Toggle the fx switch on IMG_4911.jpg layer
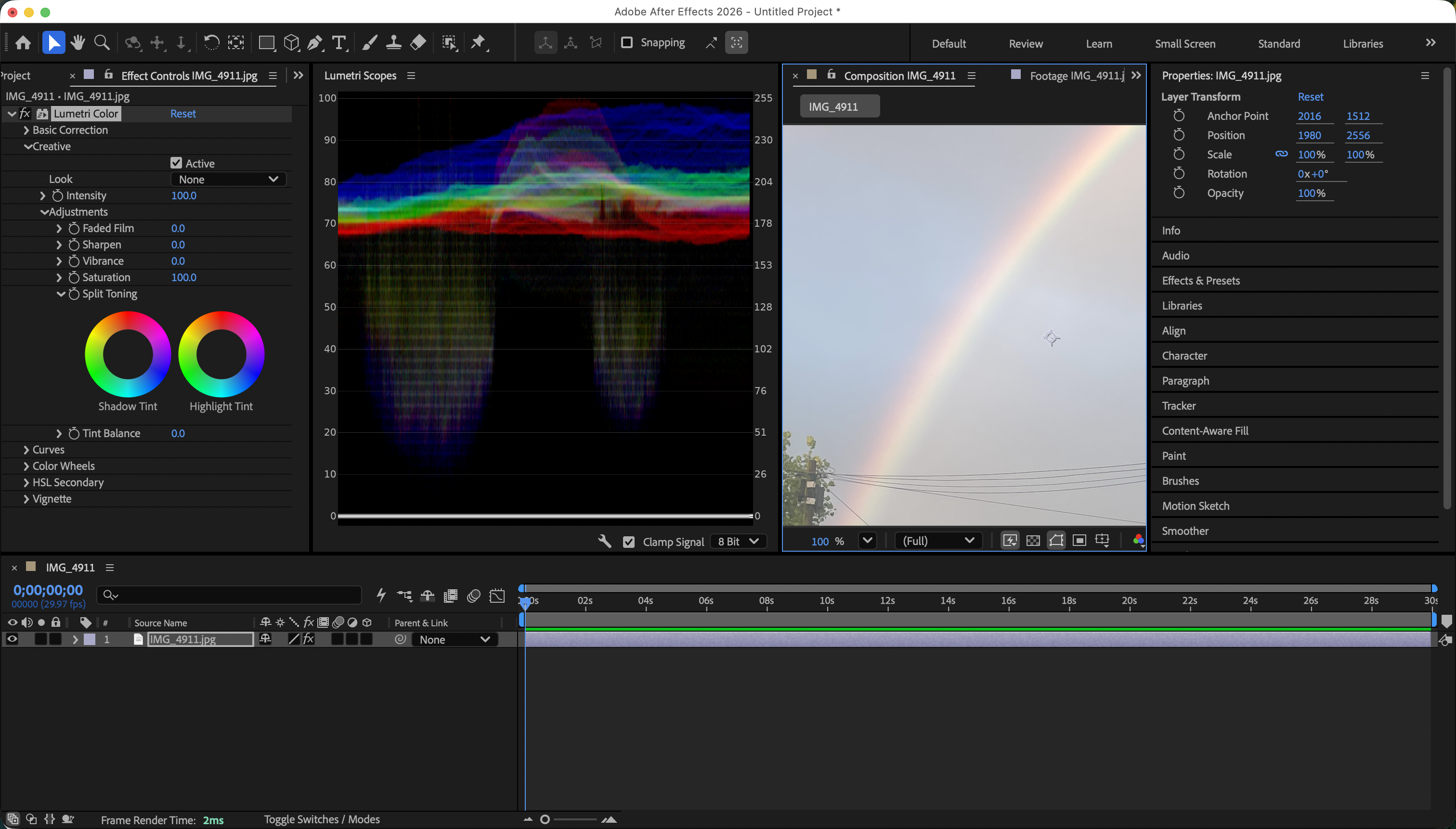The width and height of the screenshot is (1456, 829). (x=308, y=639)
